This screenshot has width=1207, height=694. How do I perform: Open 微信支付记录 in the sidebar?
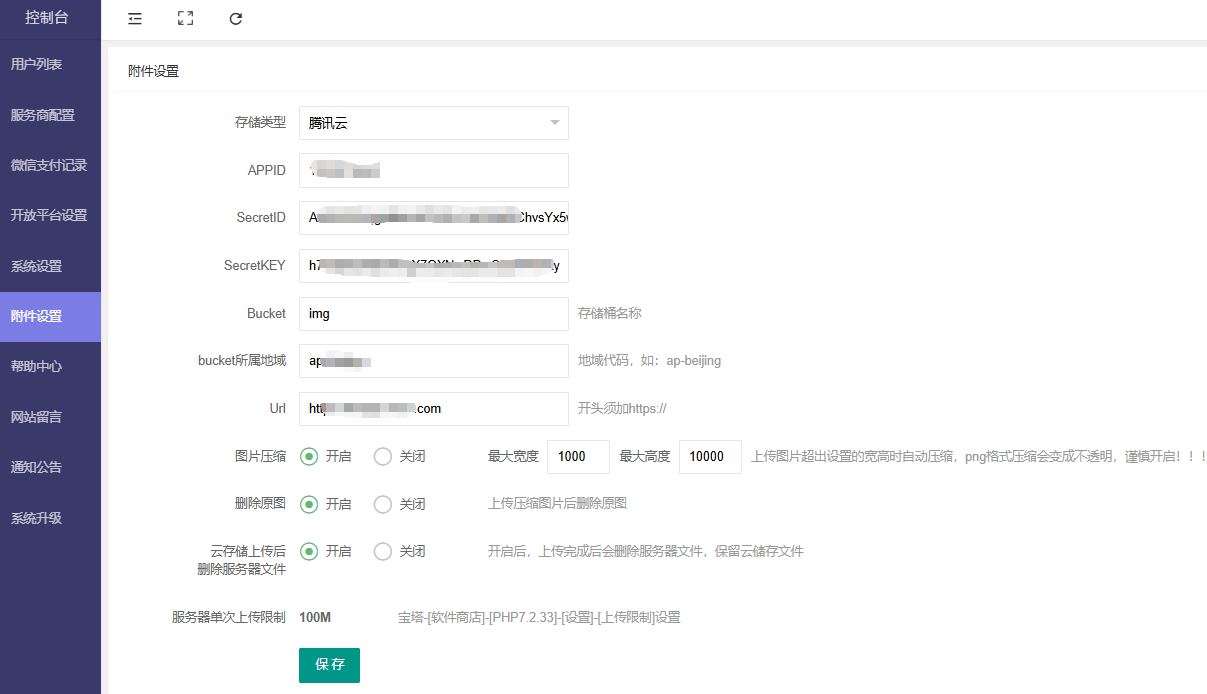(x=50, y=165)
